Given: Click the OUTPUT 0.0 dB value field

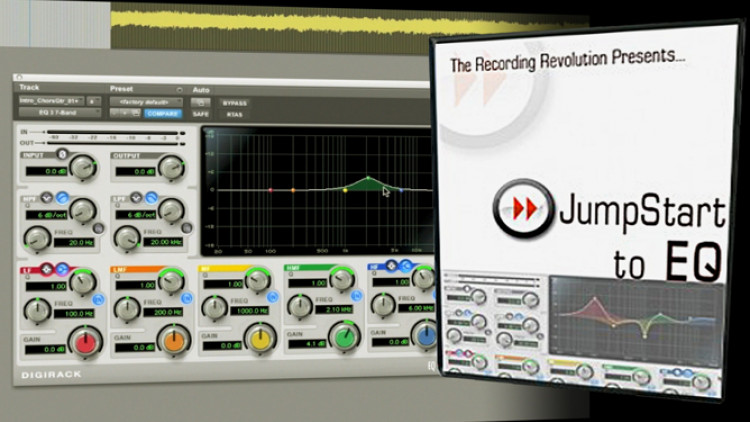Looking at the screenshot, I should (135, 171).
